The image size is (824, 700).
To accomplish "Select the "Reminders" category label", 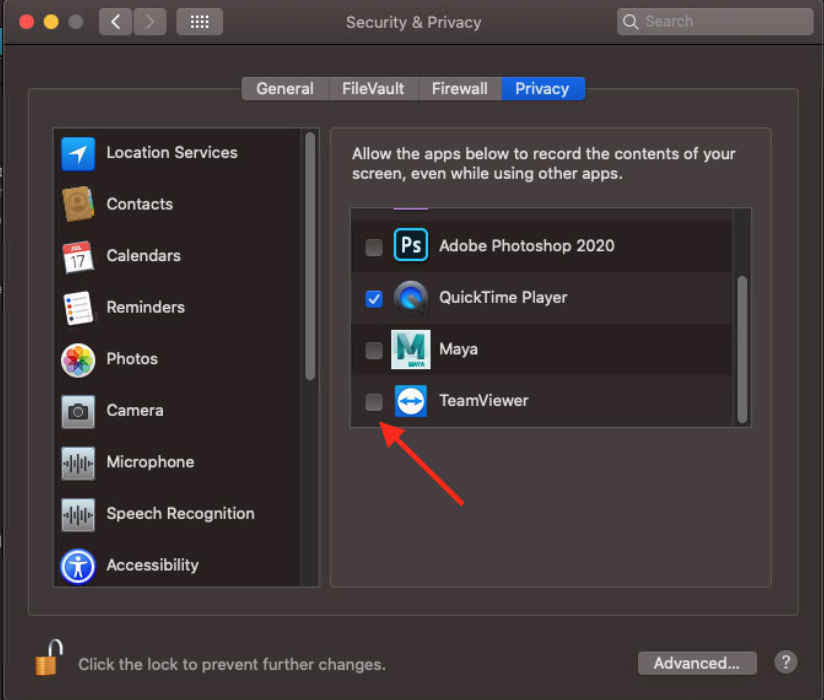I will click(x=146, y=307).
